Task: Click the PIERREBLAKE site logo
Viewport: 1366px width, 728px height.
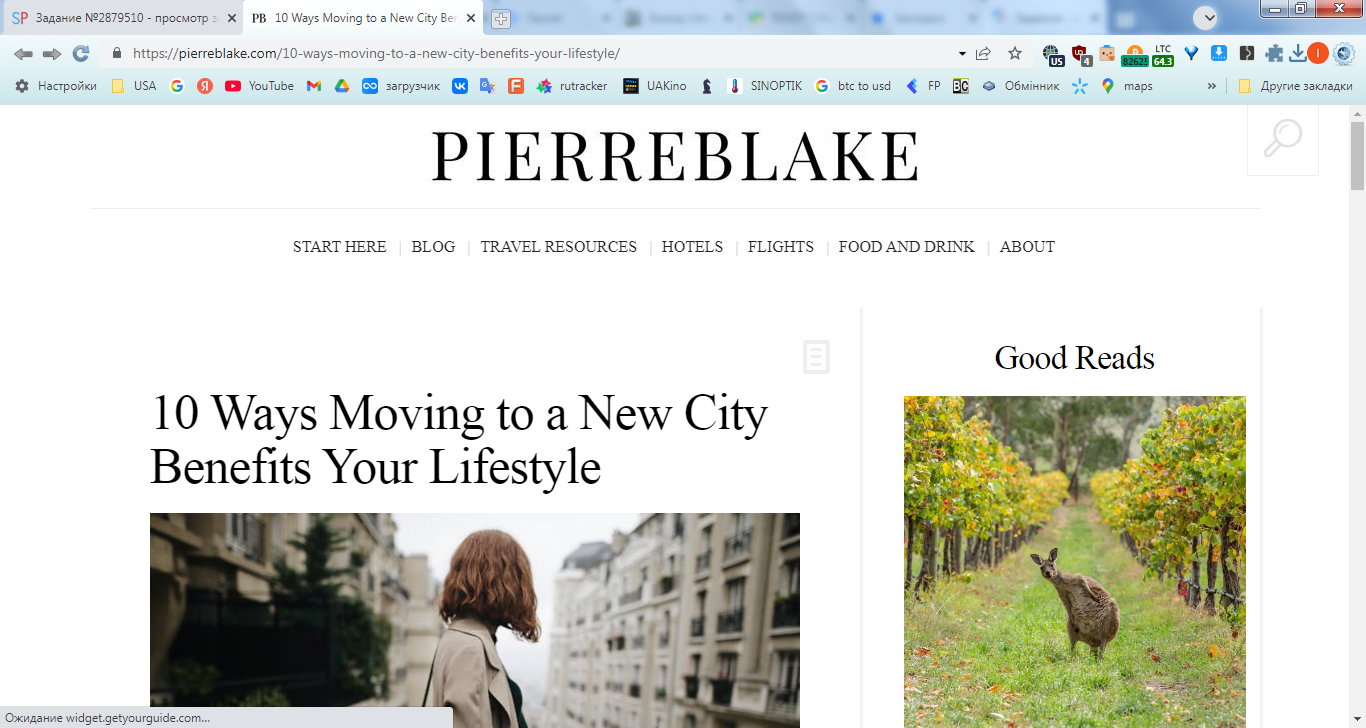Action: [x=675, y=156]
